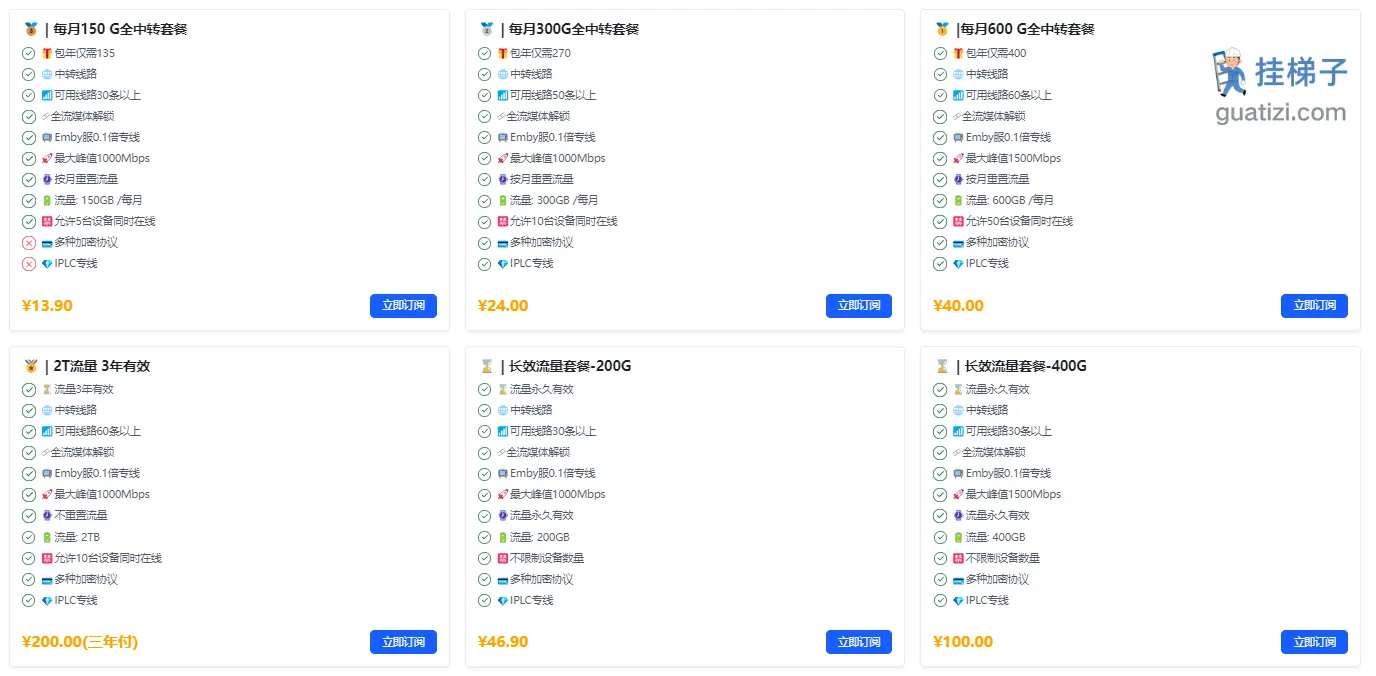This screenshot has width=1376, height=676.
Task: Click the ¥100.00 price text
Action: point(963,642)
